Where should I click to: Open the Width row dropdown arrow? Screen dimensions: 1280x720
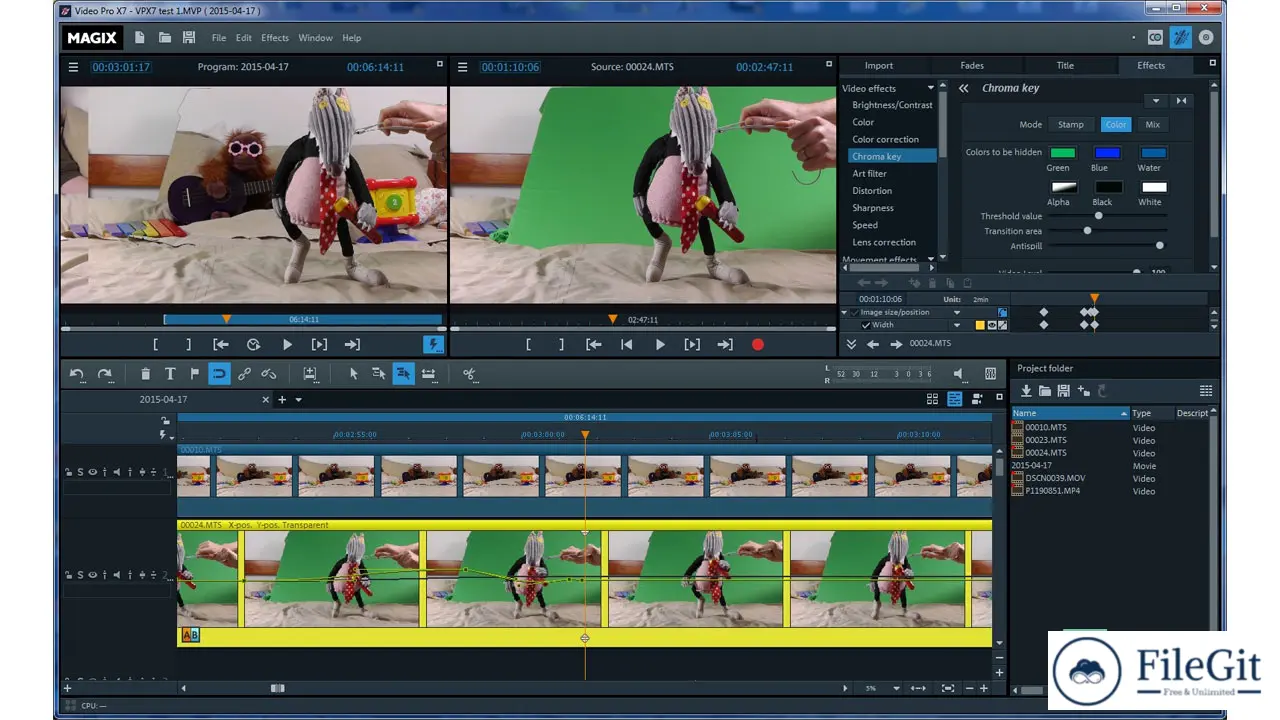[958, 325]
